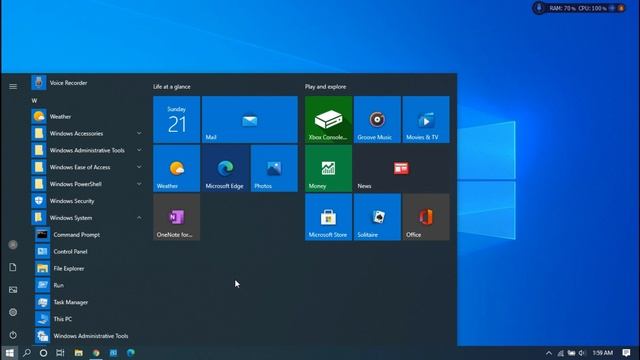Open the Movies & TV tile
Viewport: 640px width, 360px height.
coord(426,120)
